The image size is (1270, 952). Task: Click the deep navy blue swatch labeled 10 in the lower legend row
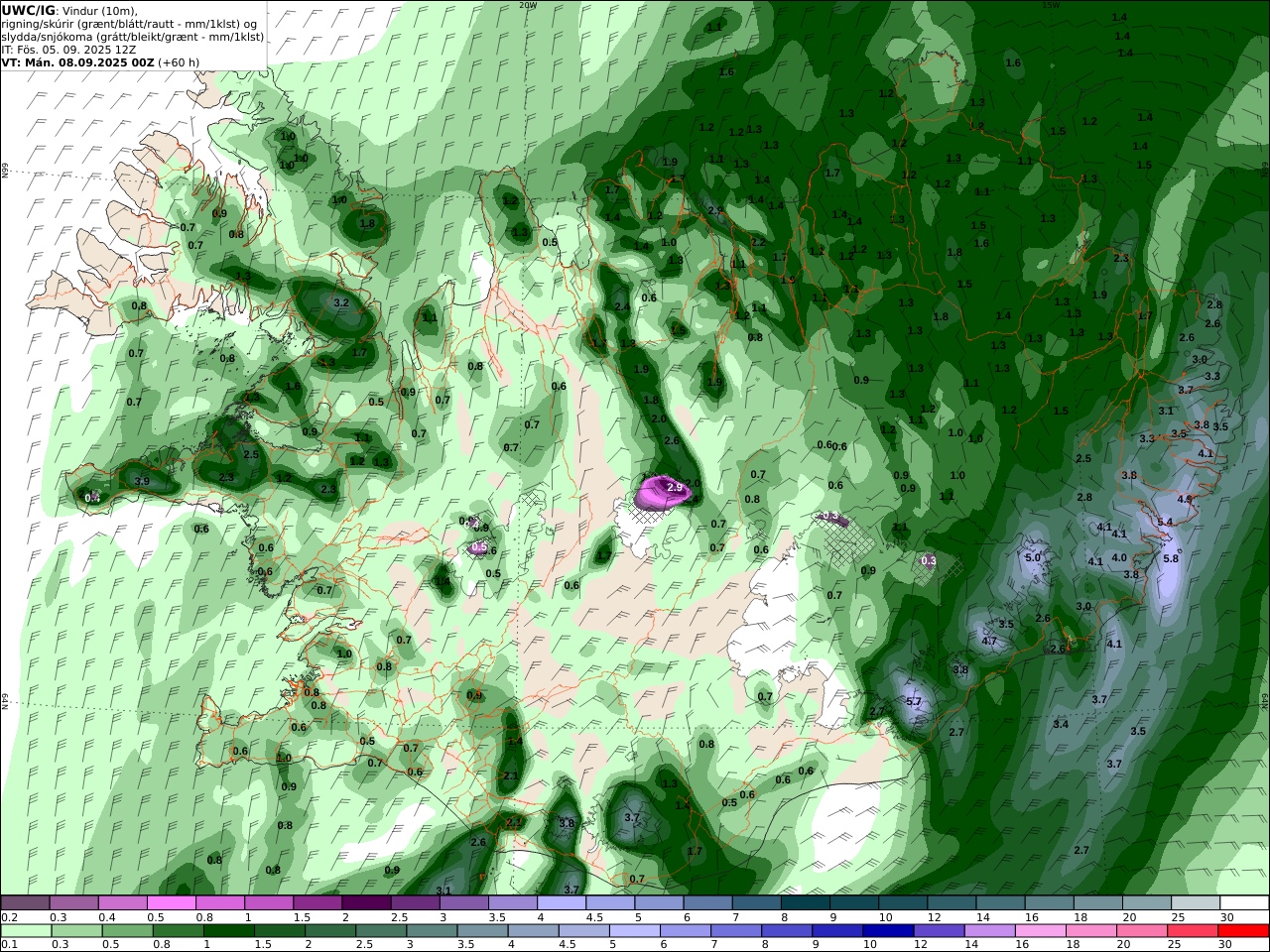[888, 931]
